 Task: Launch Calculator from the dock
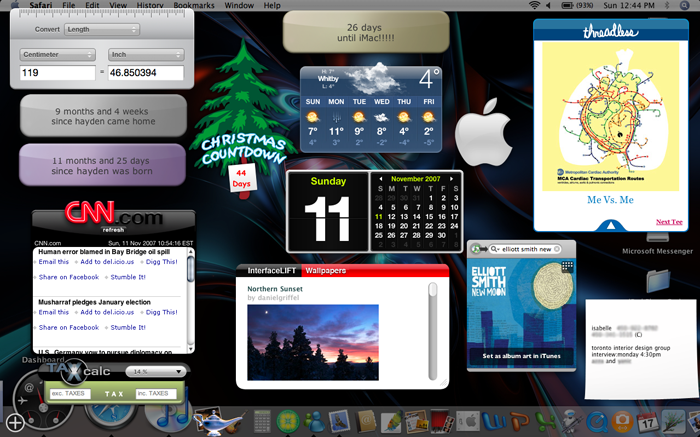(262, 421)
